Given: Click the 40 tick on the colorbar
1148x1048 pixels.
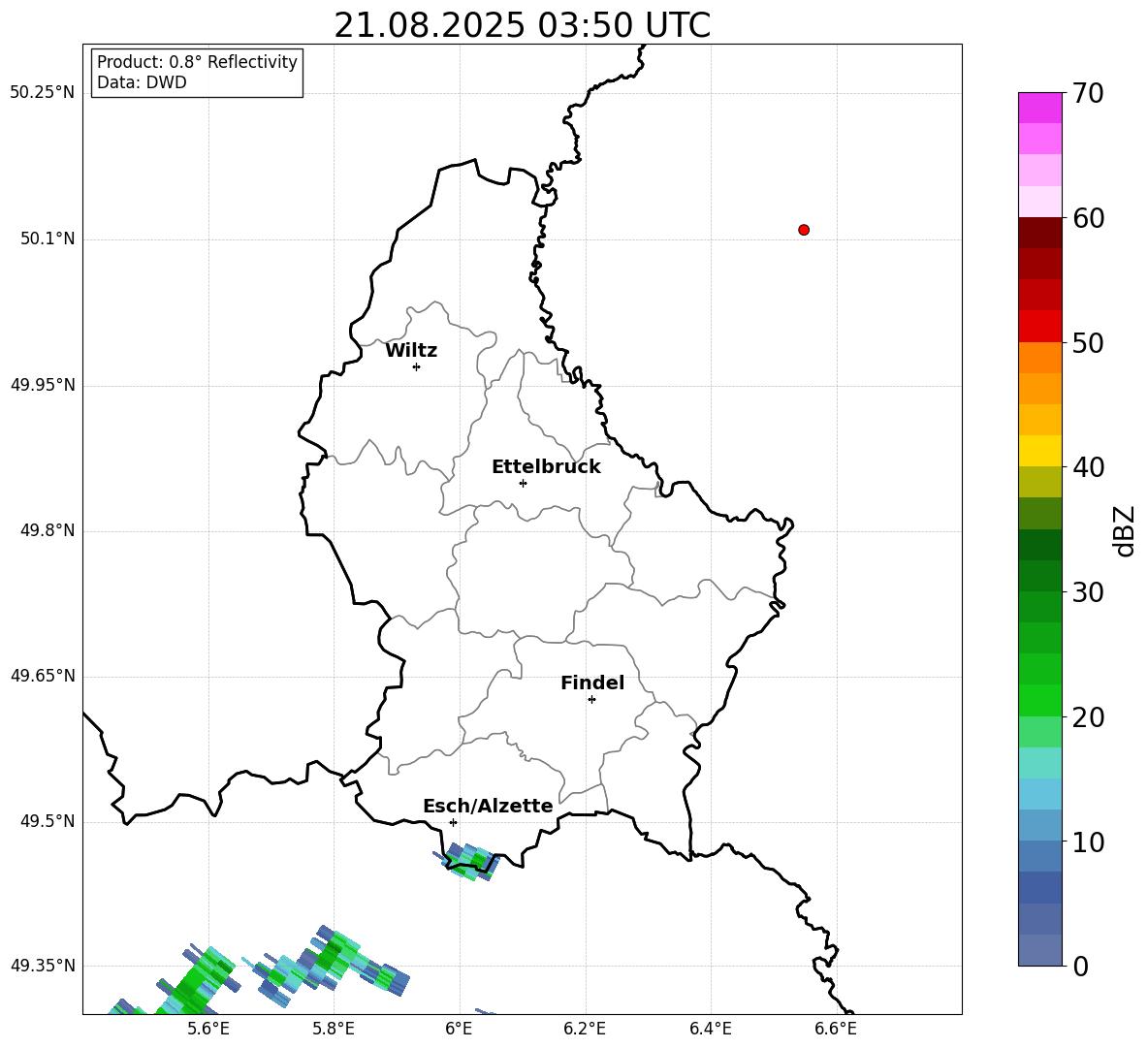Looking at the screenshot, I should pyautogui.click(x=1088, y=467).
